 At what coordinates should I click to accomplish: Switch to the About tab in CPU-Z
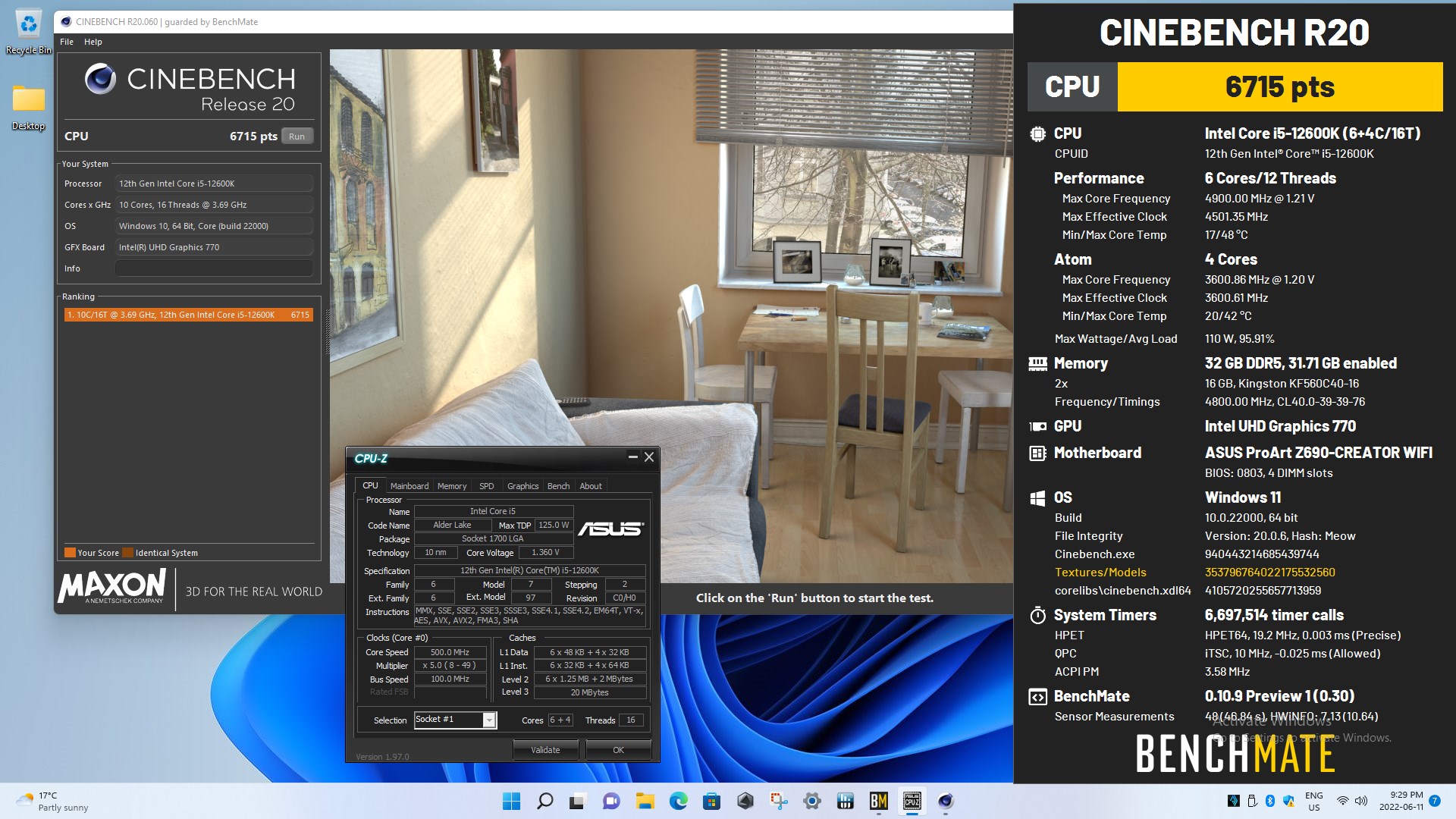[x=591, y=486]
